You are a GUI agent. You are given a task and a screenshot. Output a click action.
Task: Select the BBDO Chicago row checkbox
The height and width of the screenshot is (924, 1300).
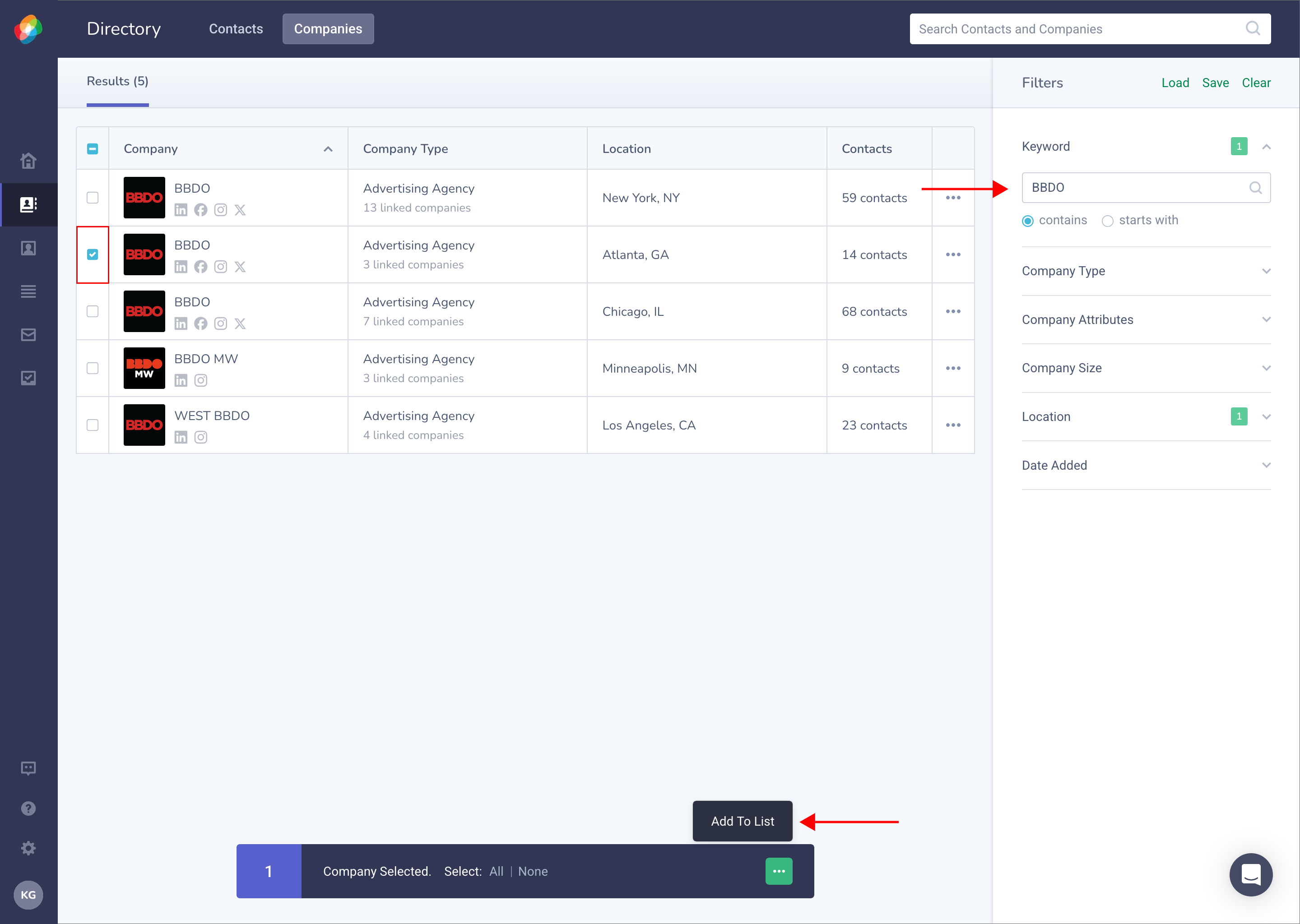[92, 312]
